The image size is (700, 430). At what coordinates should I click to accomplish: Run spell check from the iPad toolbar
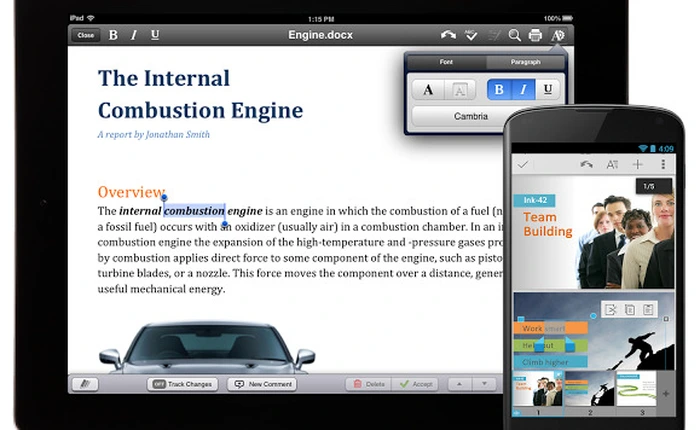coord(470,35)
